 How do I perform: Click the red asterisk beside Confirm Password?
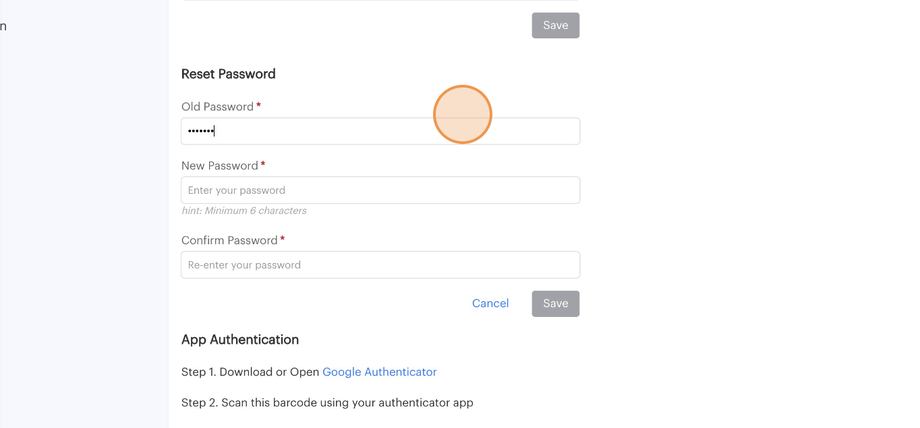click(x=283, y=240)
